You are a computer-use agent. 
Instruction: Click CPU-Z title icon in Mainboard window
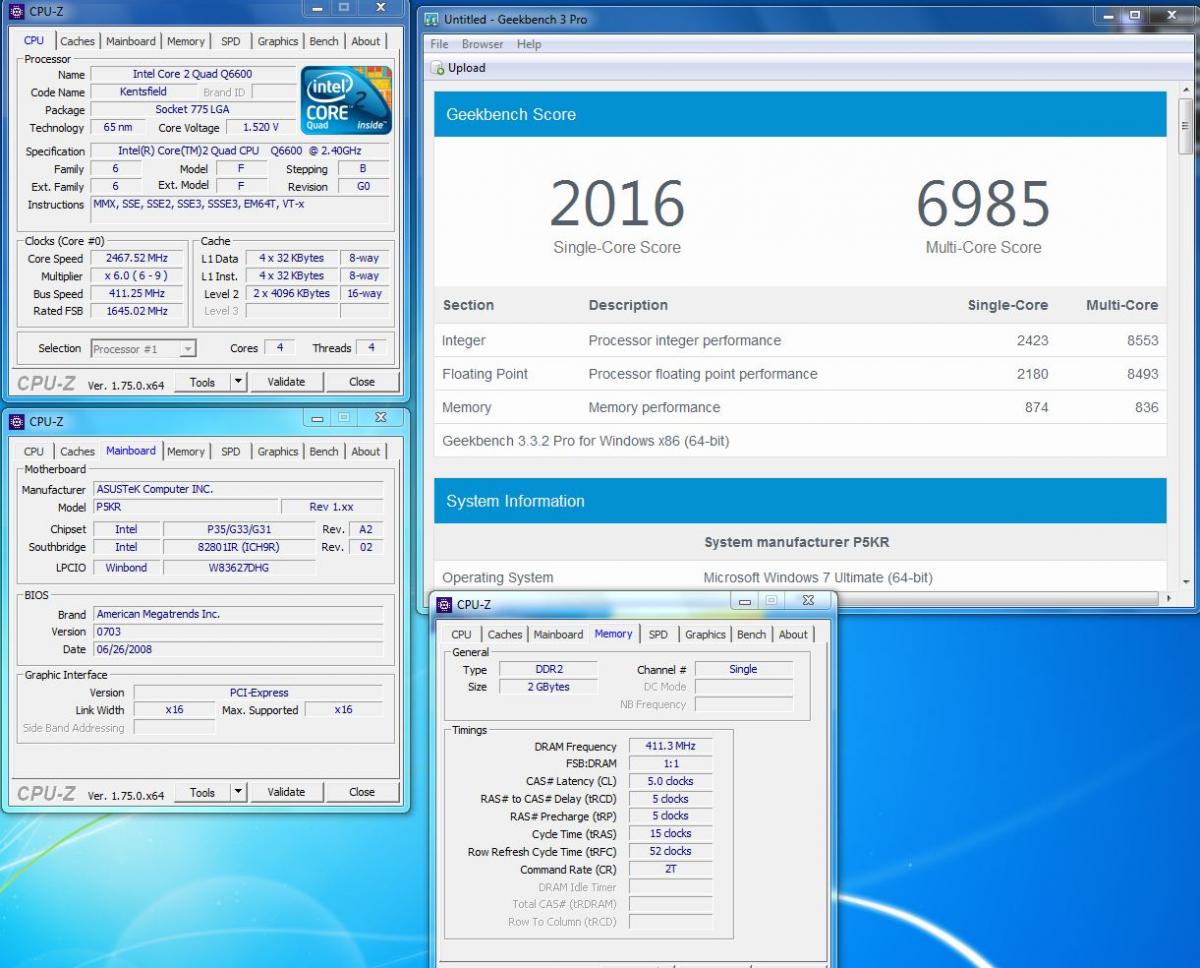pos(16,421)
